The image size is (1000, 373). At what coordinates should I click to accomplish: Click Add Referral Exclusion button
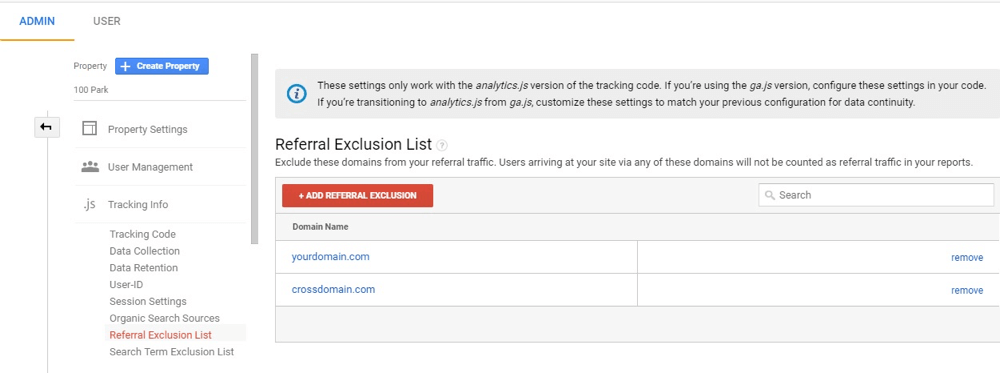(x=358, y=196)
